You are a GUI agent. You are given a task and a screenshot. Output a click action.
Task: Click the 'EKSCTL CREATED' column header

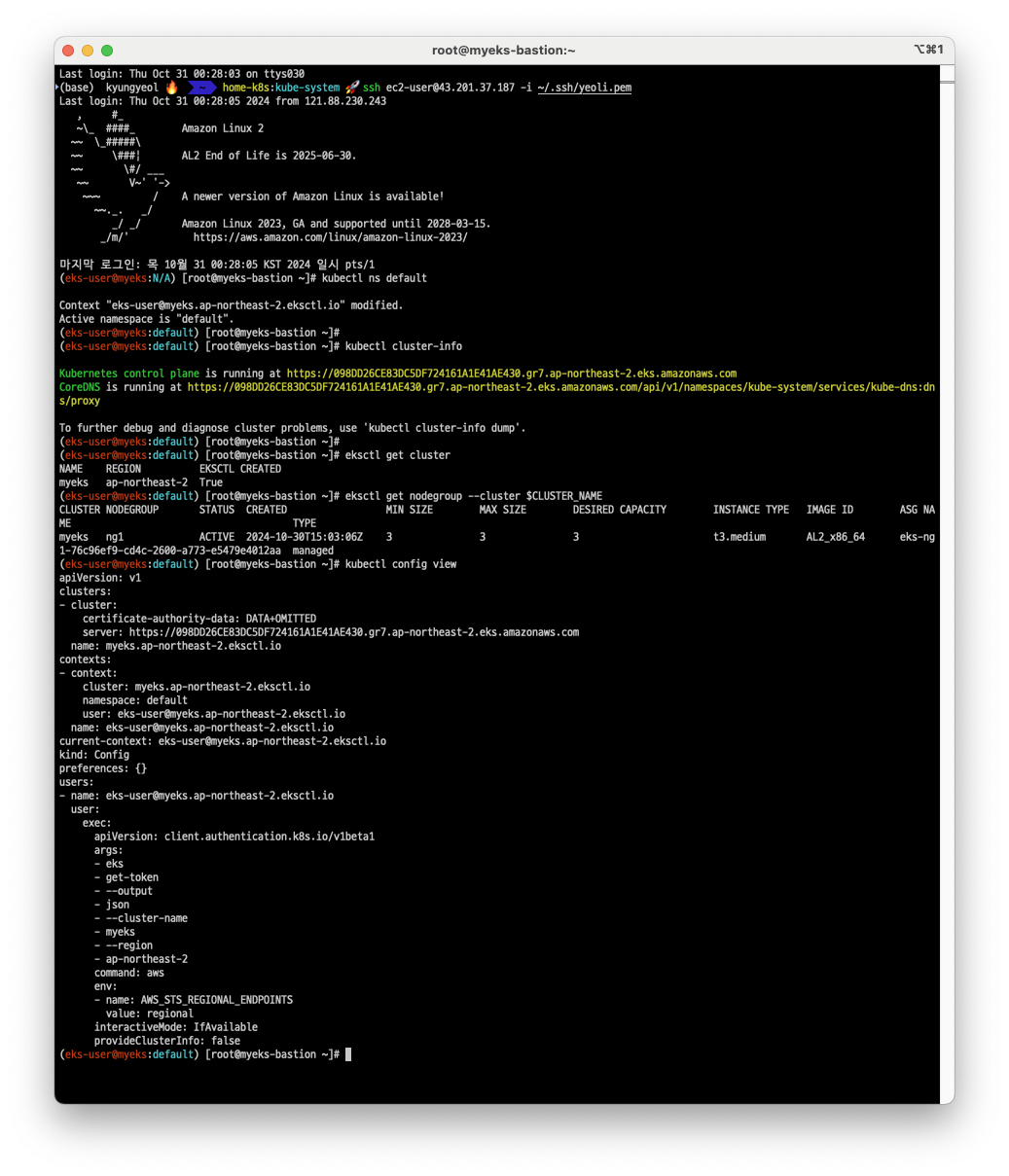(240, 469)
